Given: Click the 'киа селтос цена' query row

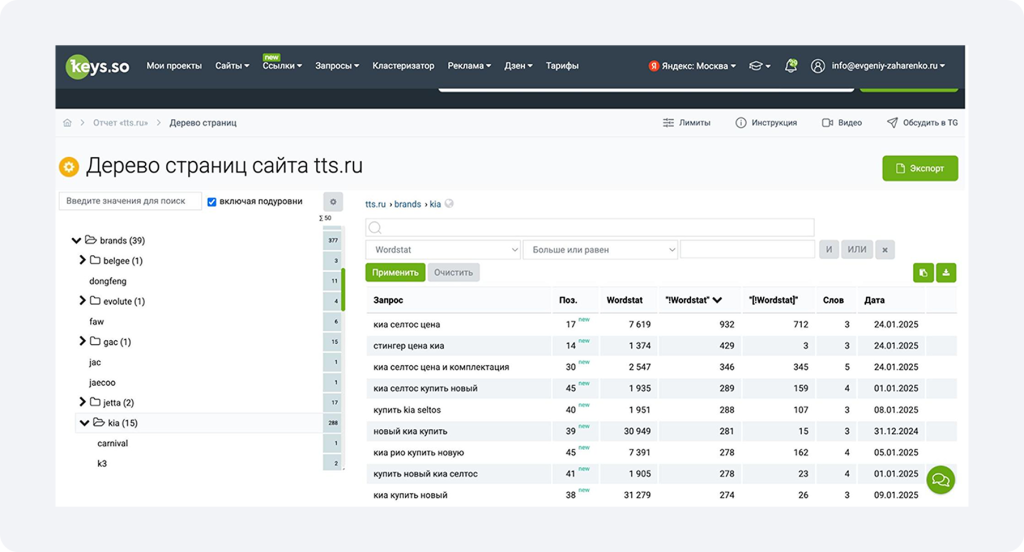Looking at the screenshot, I should pos(662,324).
